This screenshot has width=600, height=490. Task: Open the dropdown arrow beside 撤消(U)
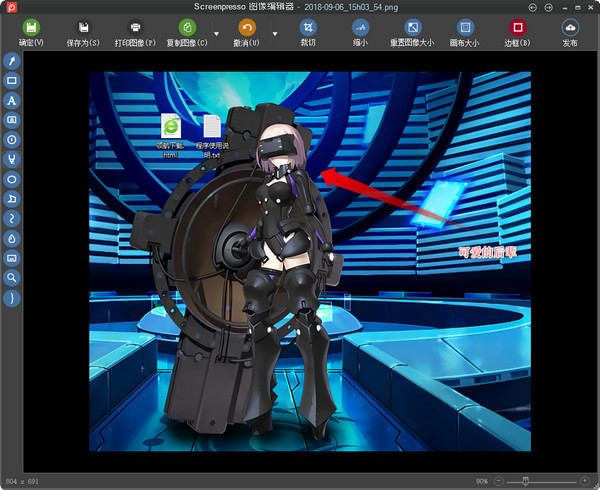(x=275, y=34)
